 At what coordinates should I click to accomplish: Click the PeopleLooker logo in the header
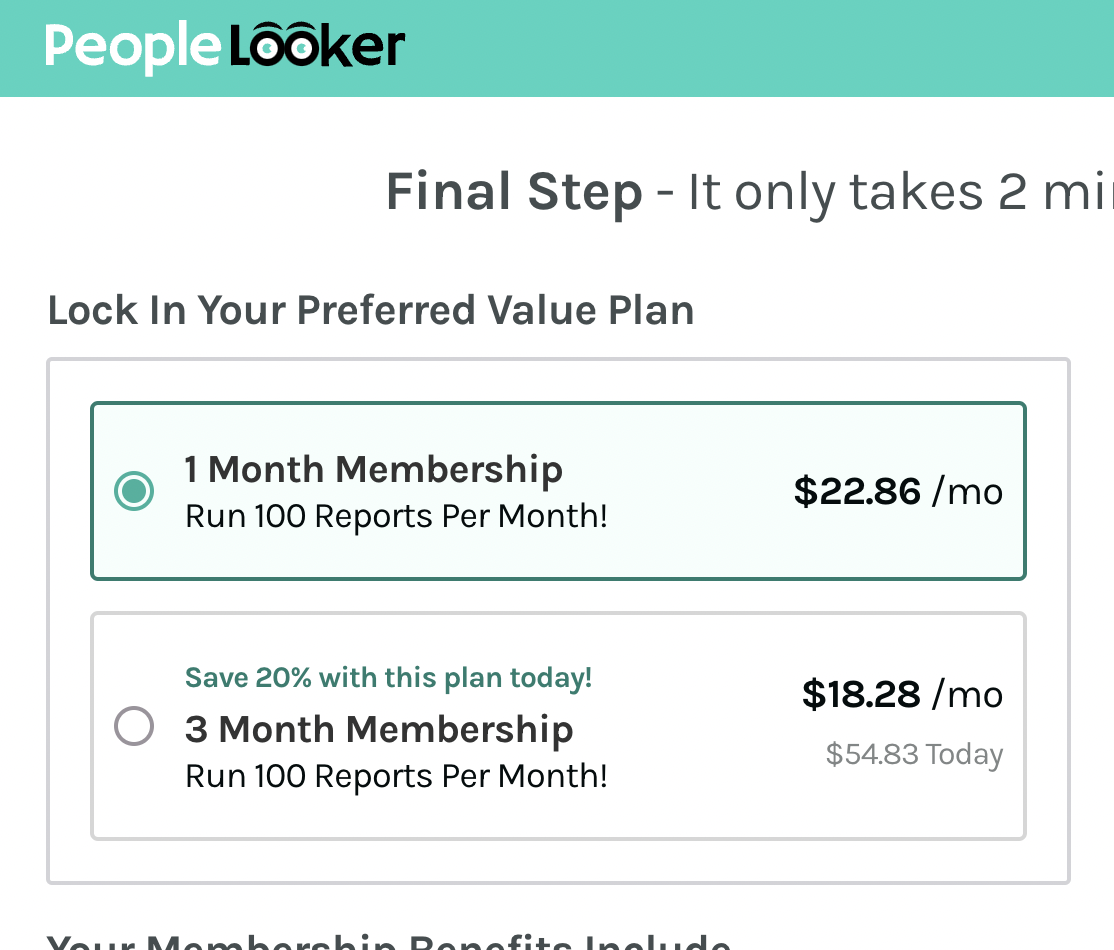point(225,47)
